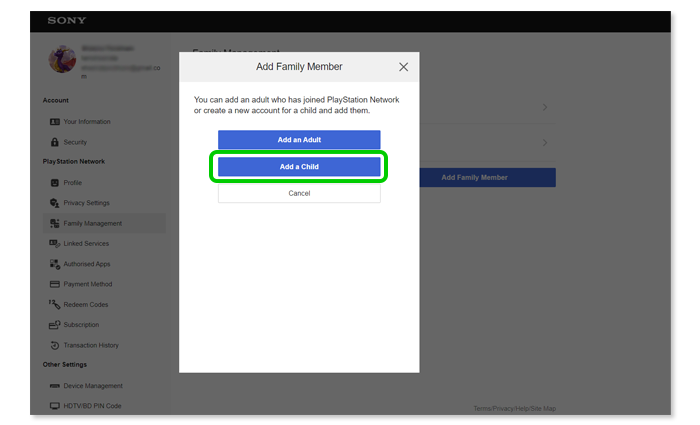Viewport: 700px width, 425px height.
Task: Go to Security settings entry
Action: tap(75, 142)
